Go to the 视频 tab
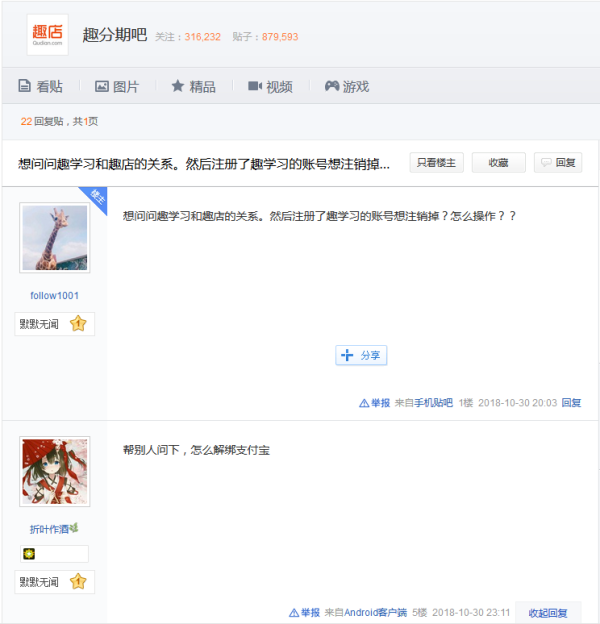The image size is (600, 624). [270, 86]
